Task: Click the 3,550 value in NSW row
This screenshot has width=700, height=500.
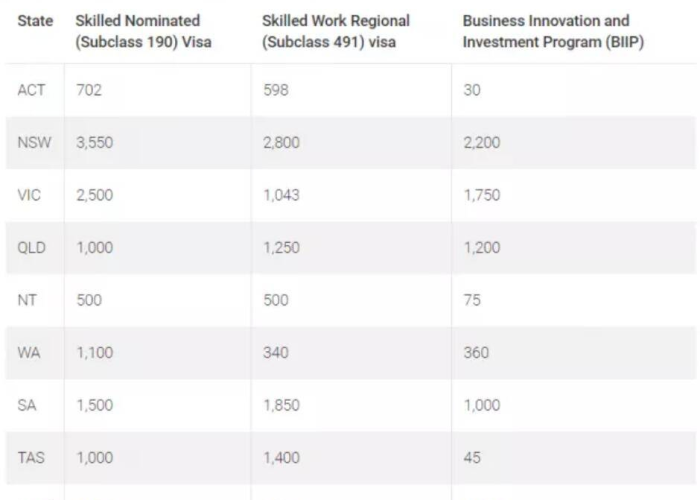Action: 94,143
